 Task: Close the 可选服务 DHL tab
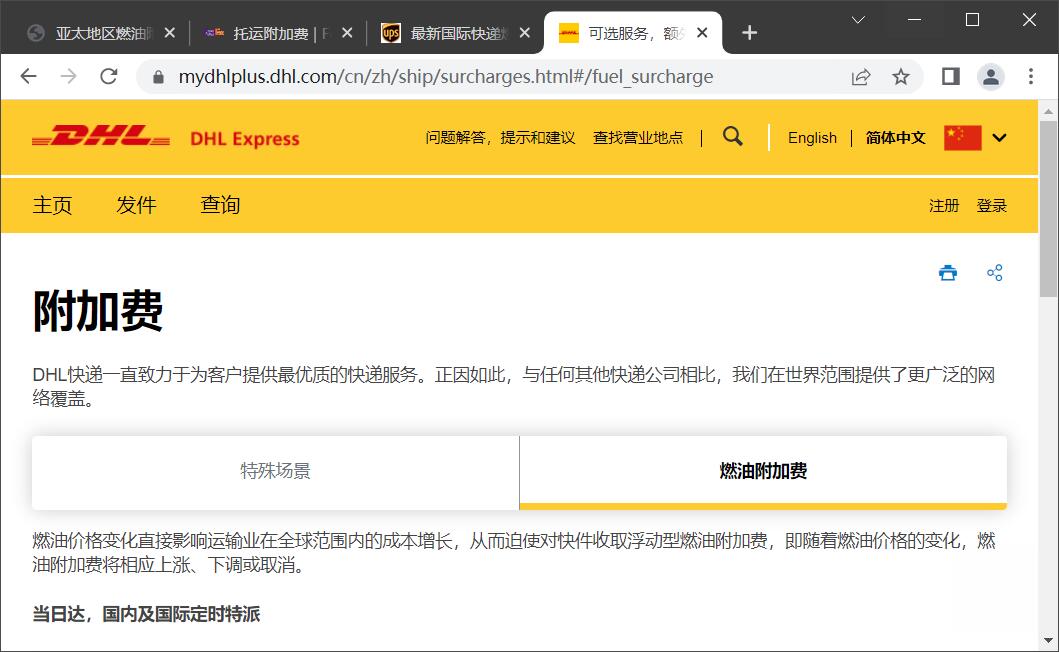coord(702,32)
